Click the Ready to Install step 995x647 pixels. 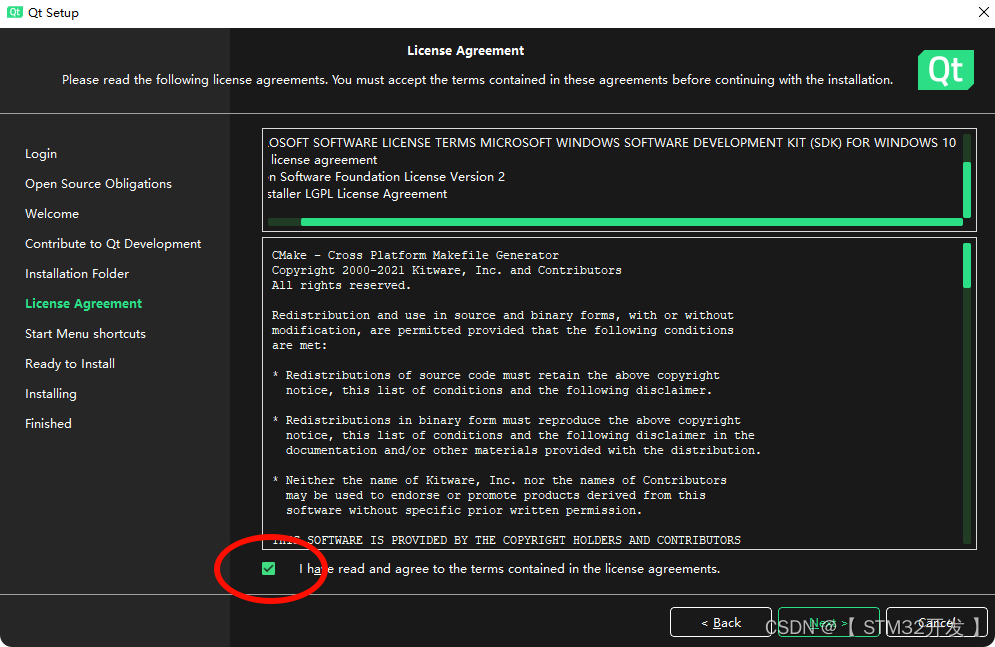pyautogui.click(x=70, y=363)
